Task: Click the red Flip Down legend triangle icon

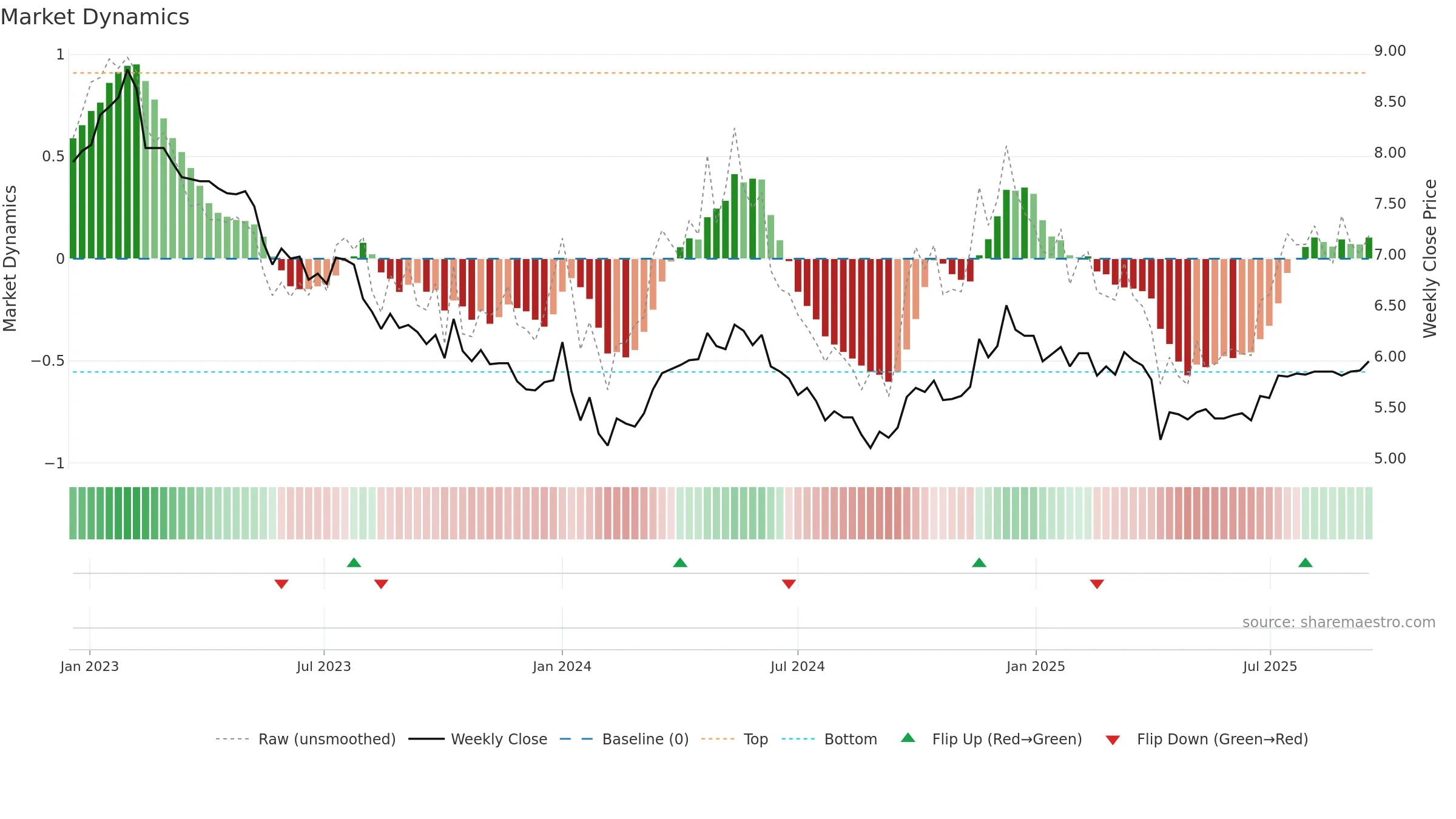Action: click(x=1113, y=740)
